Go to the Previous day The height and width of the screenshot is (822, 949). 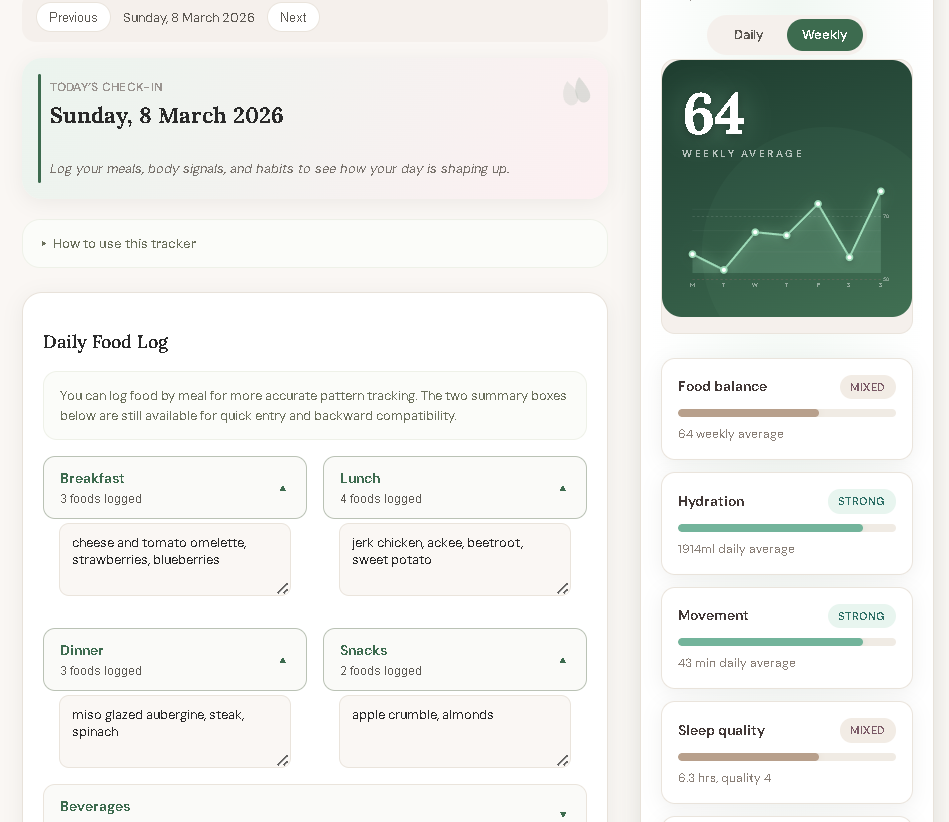(x=73, y=17)
